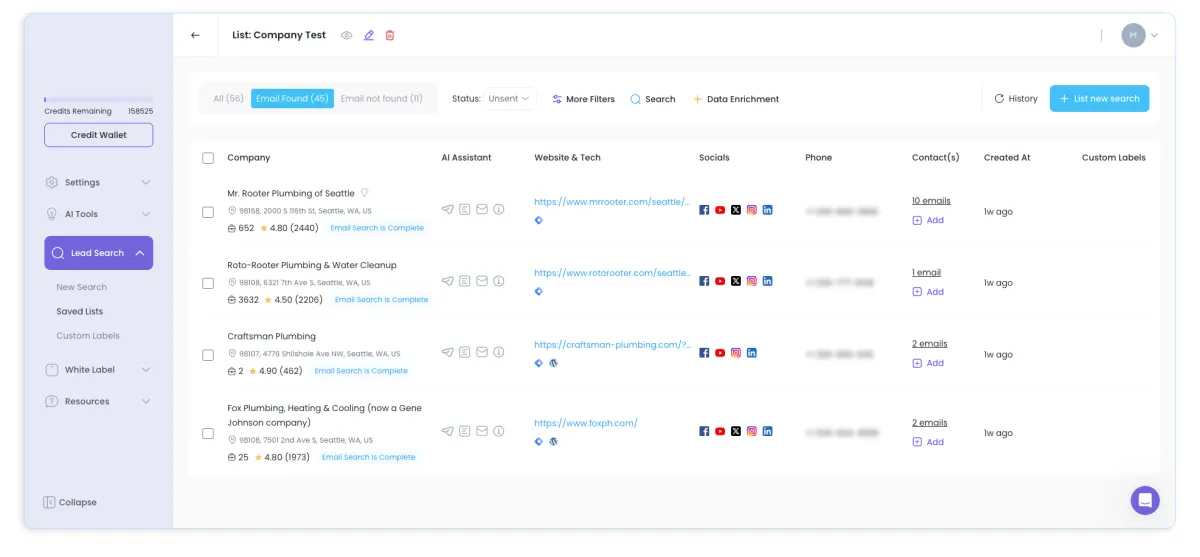Viewport: 1200px width, 557px height.
Task: Open Saved Lists in sidebar
Action: click(80, 311)
